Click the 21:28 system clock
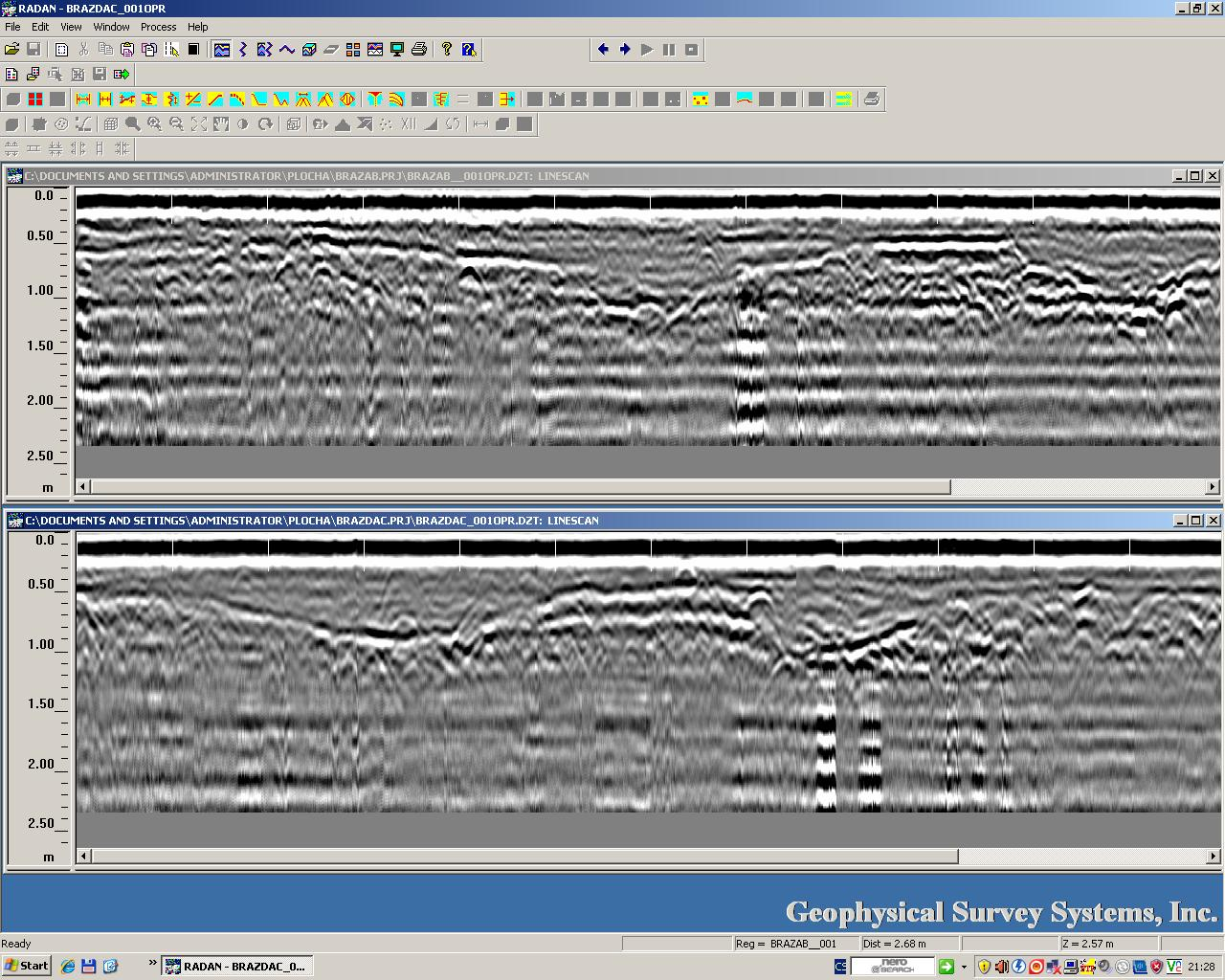Viewport: 1225px width, 980px height. click(x=1201, y=967)
